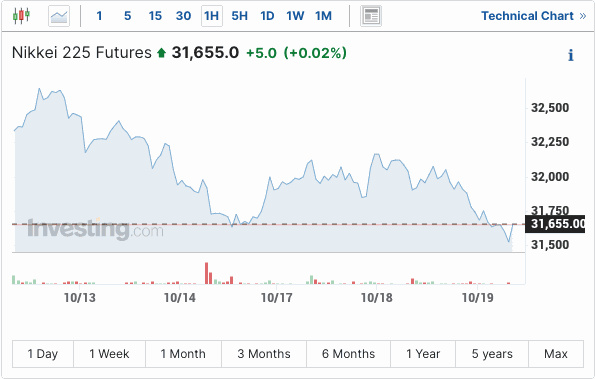
Task: Click the green up arrow beside price
Action: point(162,53)
